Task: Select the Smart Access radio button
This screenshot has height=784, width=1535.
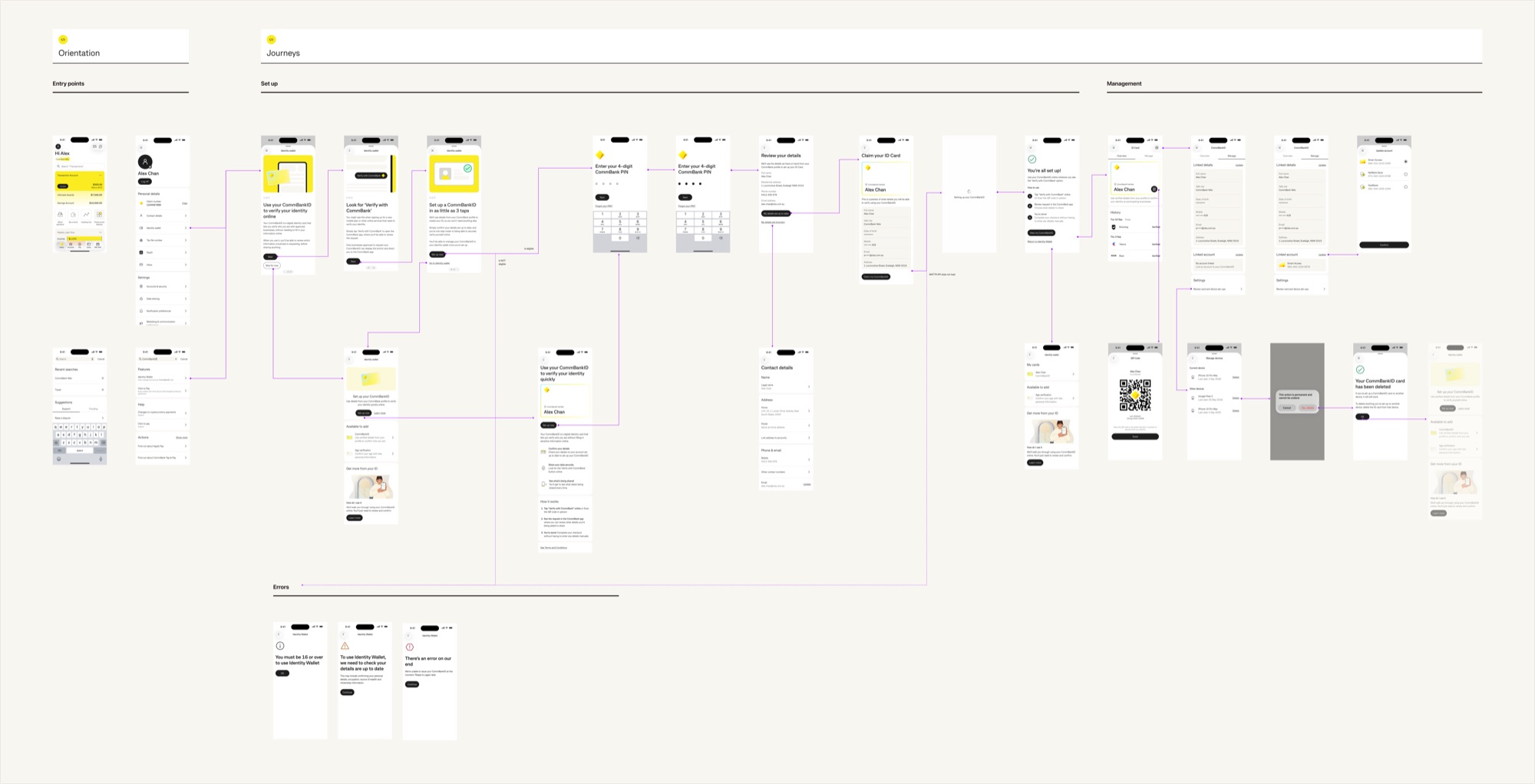Action: [x=1405, y=161]
